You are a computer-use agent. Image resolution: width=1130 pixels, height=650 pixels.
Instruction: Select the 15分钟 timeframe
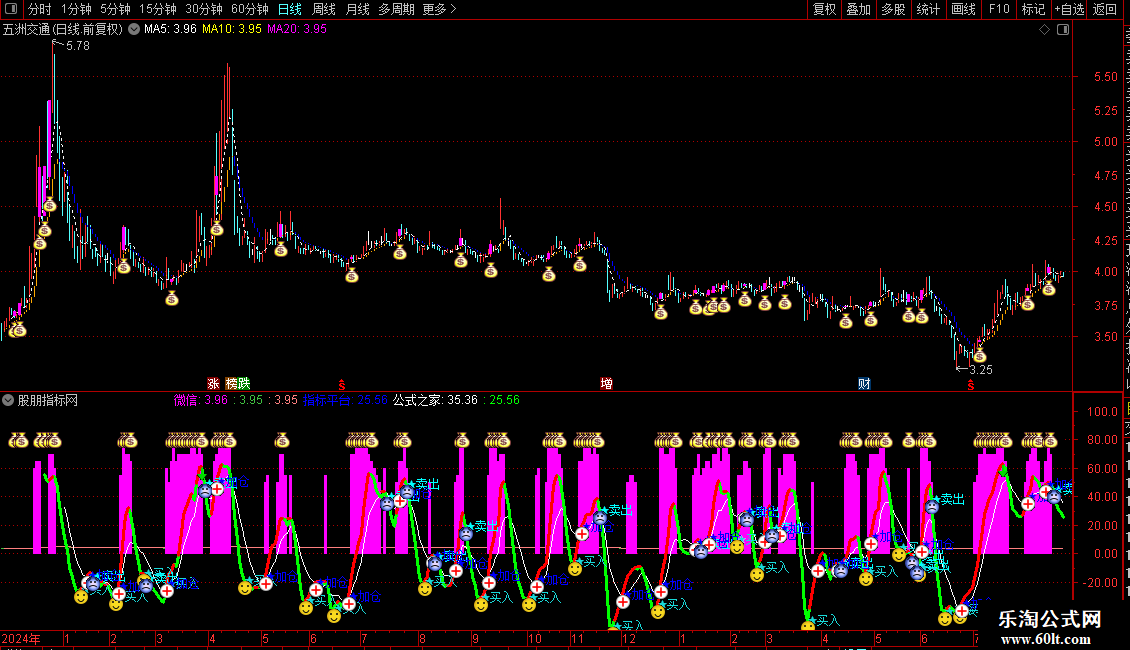coord(158,9)
